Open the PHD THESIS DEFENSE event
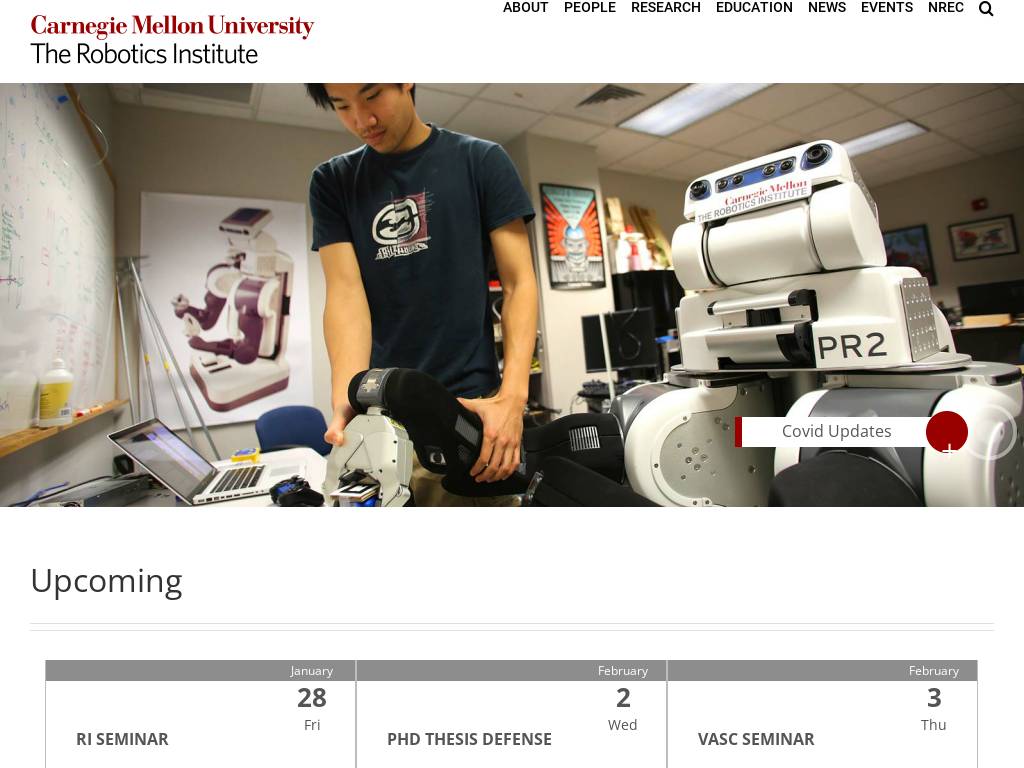The width and height of the screenshot is (1024, 768). coord(470,739)
